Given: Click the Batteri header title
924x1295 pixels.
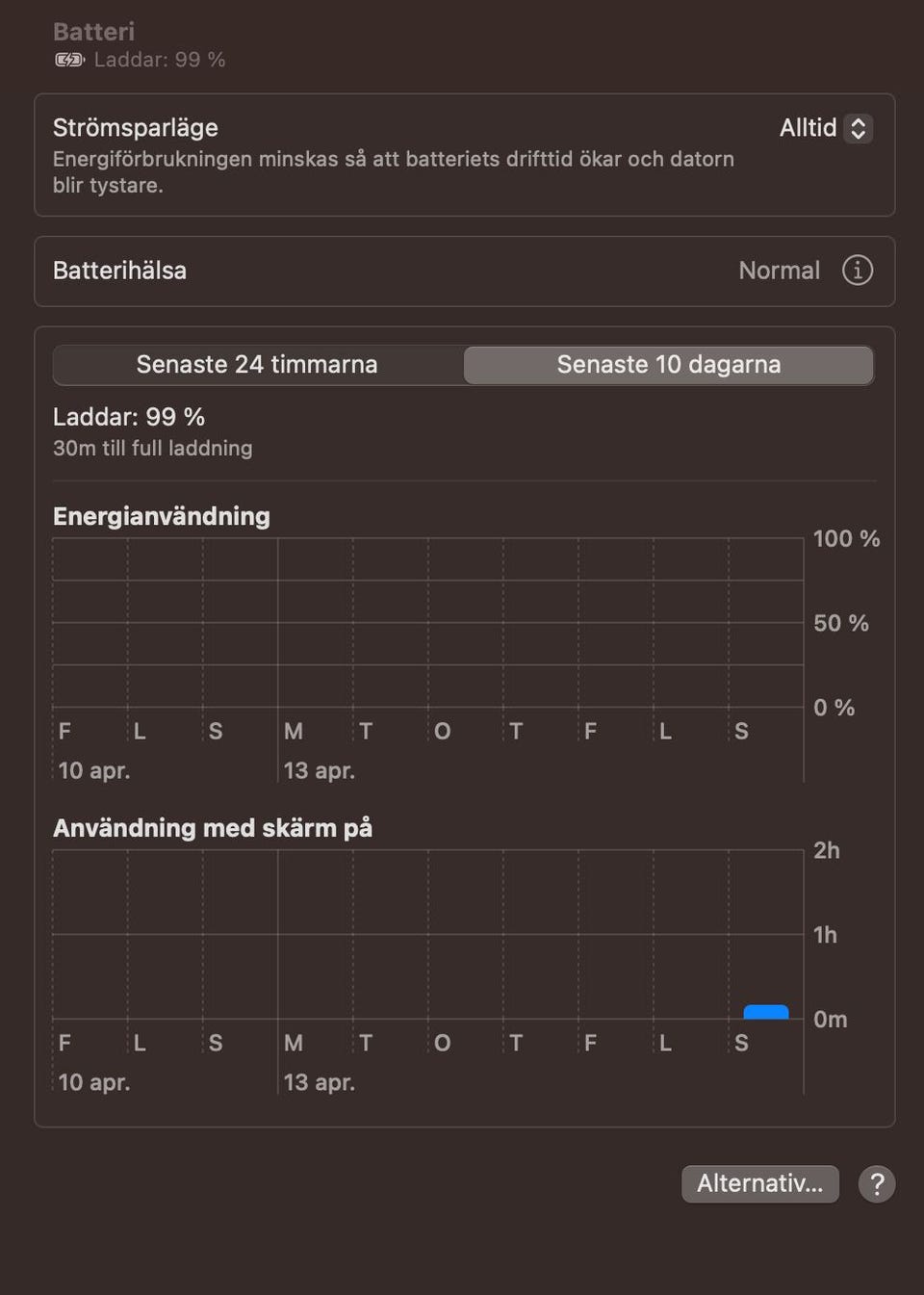Looking at the screenshot, I should coord(93,32).
